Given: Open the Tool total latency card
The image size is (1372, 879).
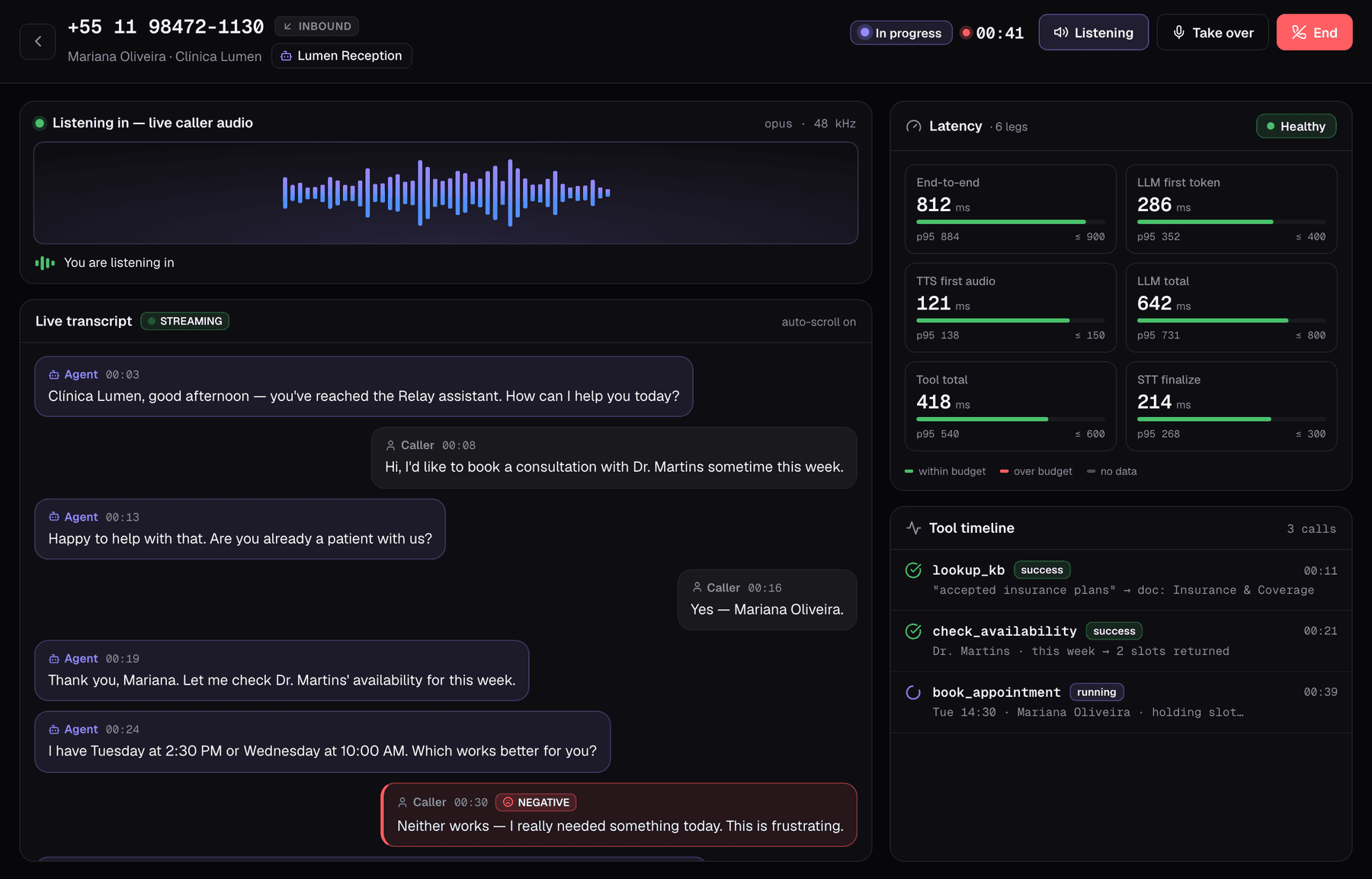Looking at the screenshot, I should (x=1010, y=406).
